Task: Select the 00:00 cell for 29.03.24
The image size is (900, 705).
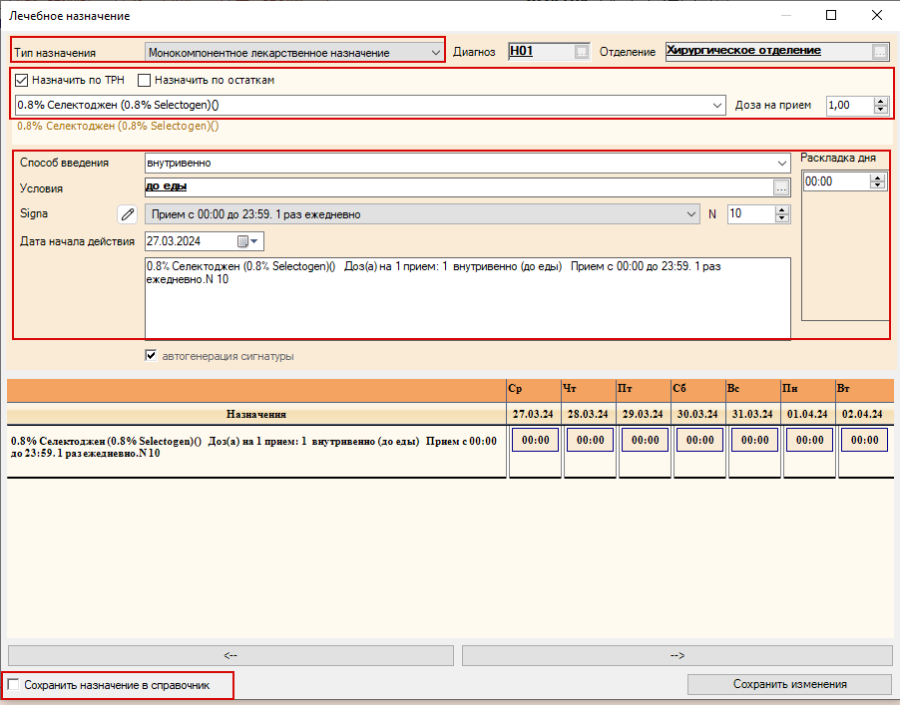Action: coord(645,440)
